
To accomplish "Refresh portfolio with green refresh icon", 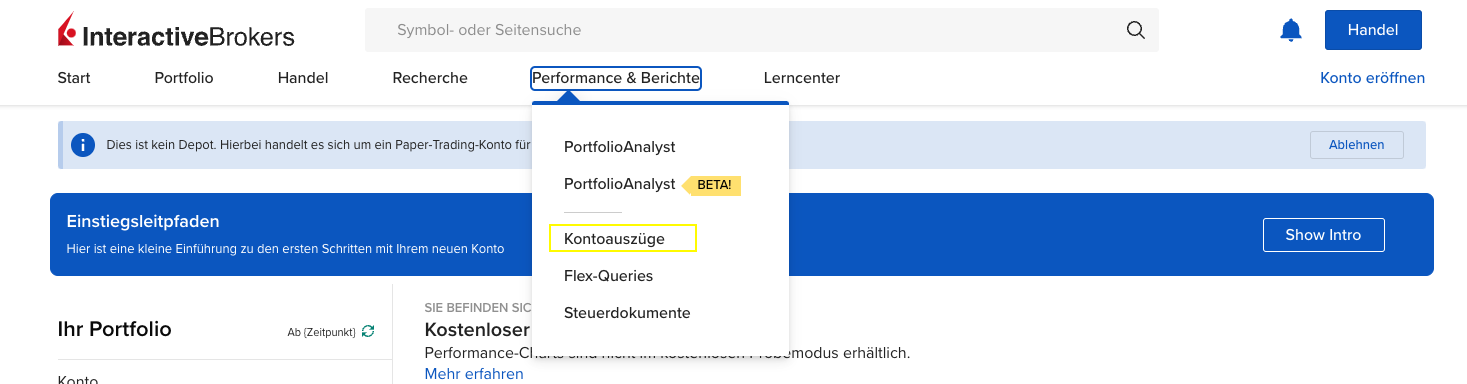I will click(368, 331).
